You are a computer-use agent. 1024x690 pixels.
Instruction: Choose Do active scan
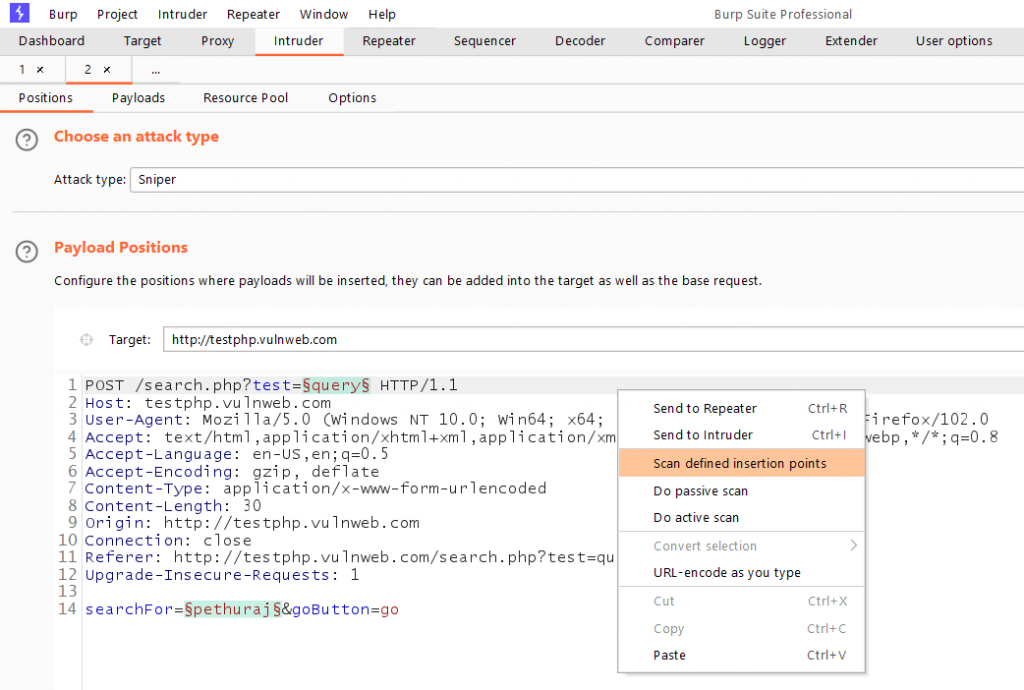[741, 518]
